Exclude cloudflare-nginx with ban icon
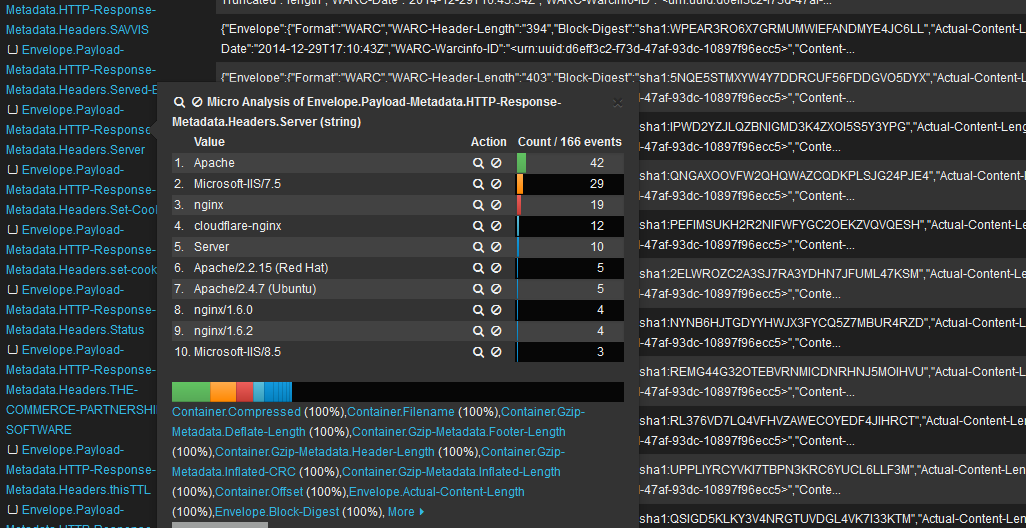Viewport: 1026px width, 528px height. click(x=496, y=226)
